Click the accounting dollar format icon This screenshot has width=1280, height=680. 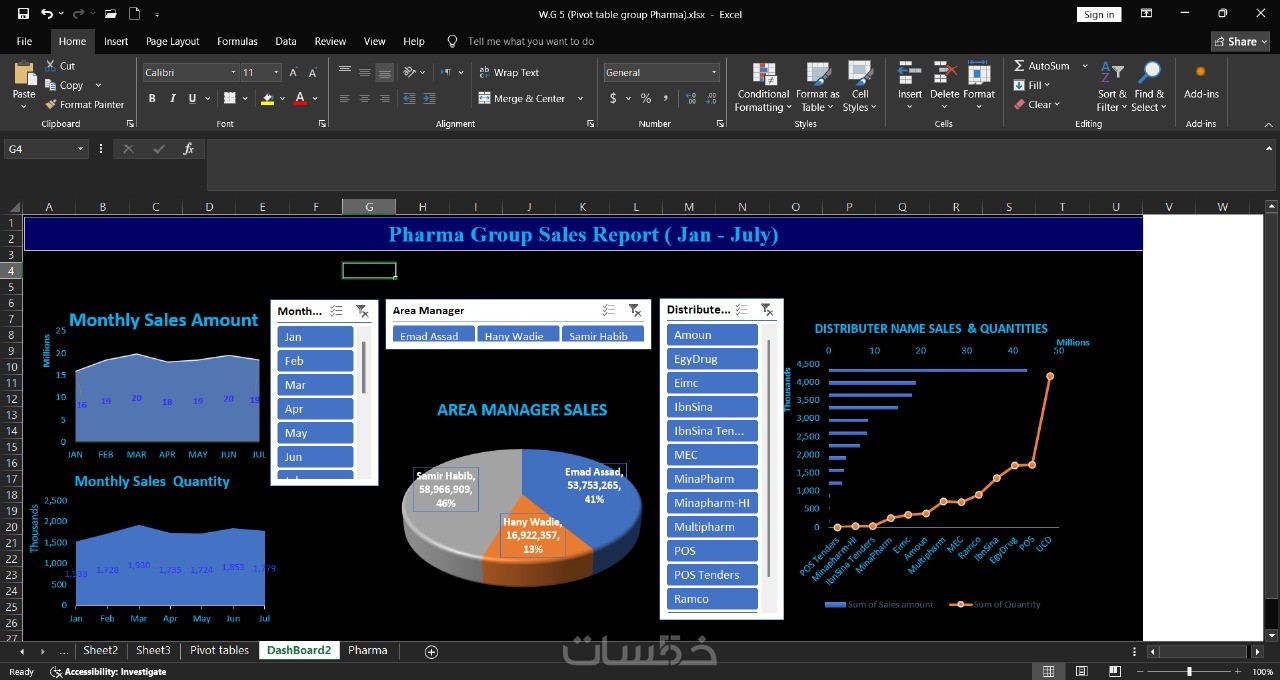pyautogui.click(x=613, y=98)
